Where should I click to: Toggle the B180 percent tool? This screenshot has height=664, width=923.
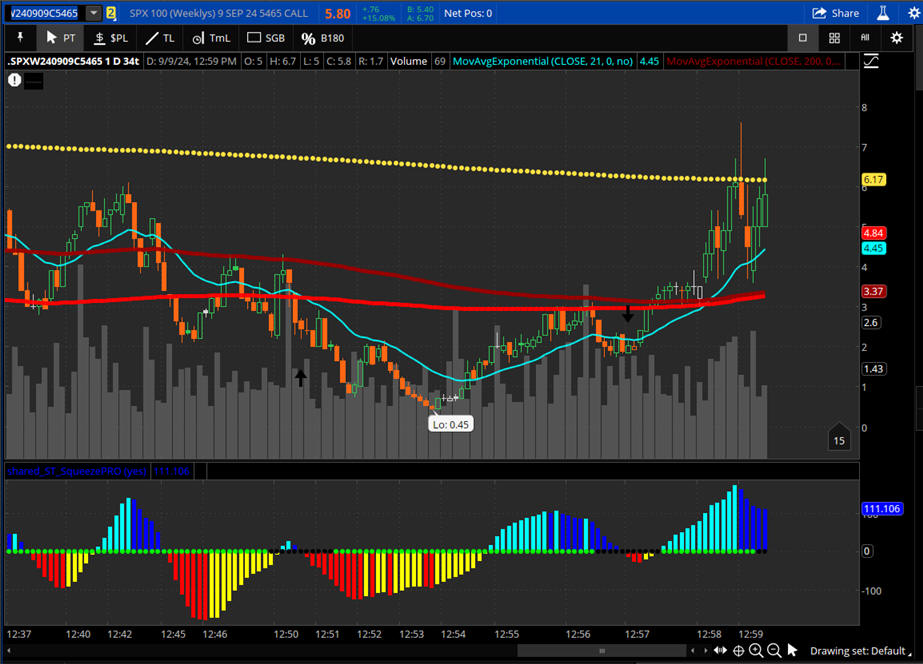[x=323, y=37]
